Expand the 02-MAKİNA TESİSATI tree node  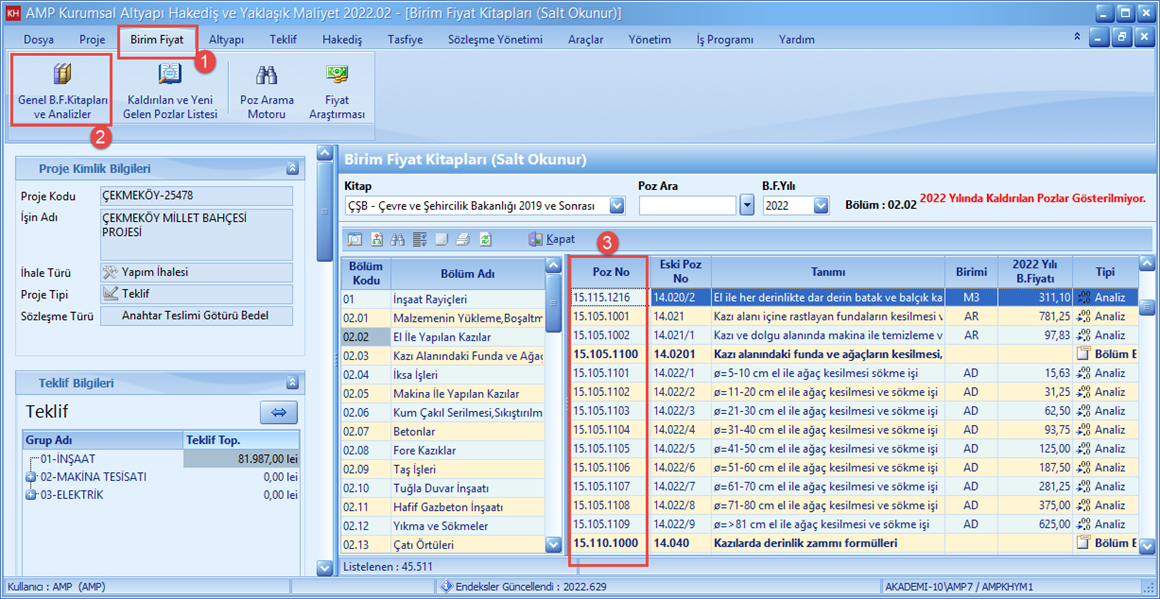31,477
